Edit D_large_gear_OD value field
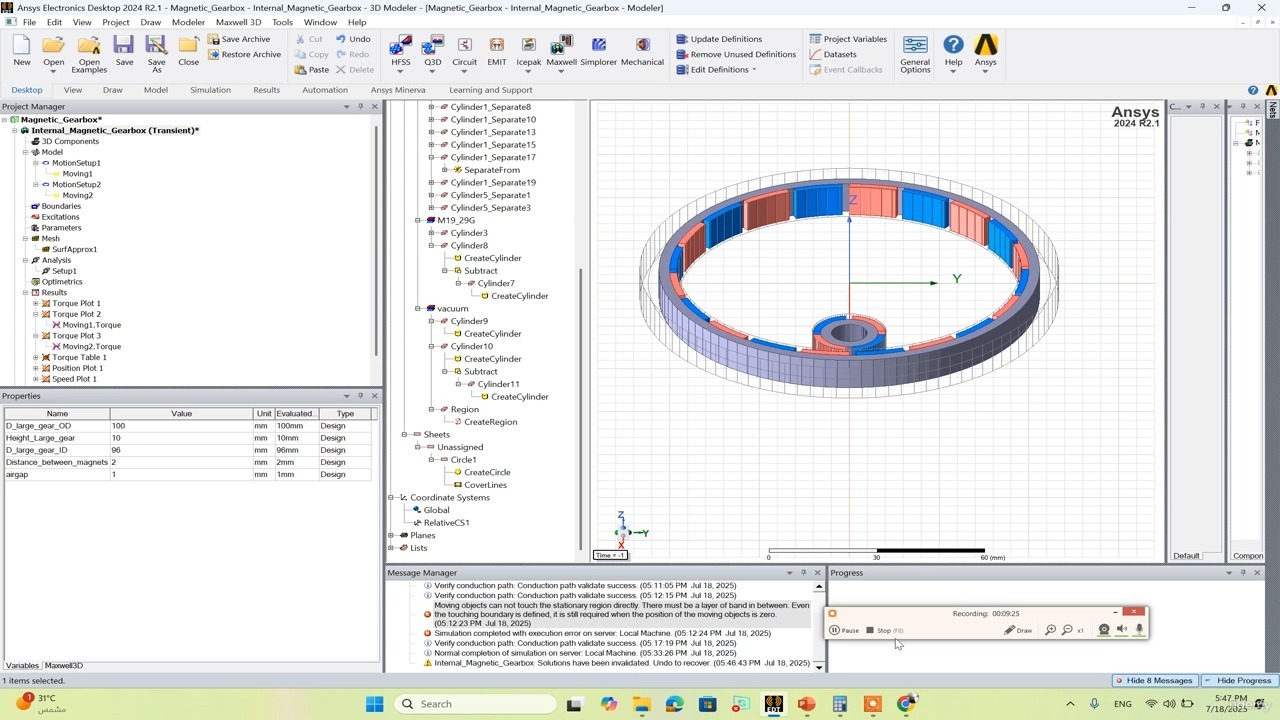 pos(181,426)
